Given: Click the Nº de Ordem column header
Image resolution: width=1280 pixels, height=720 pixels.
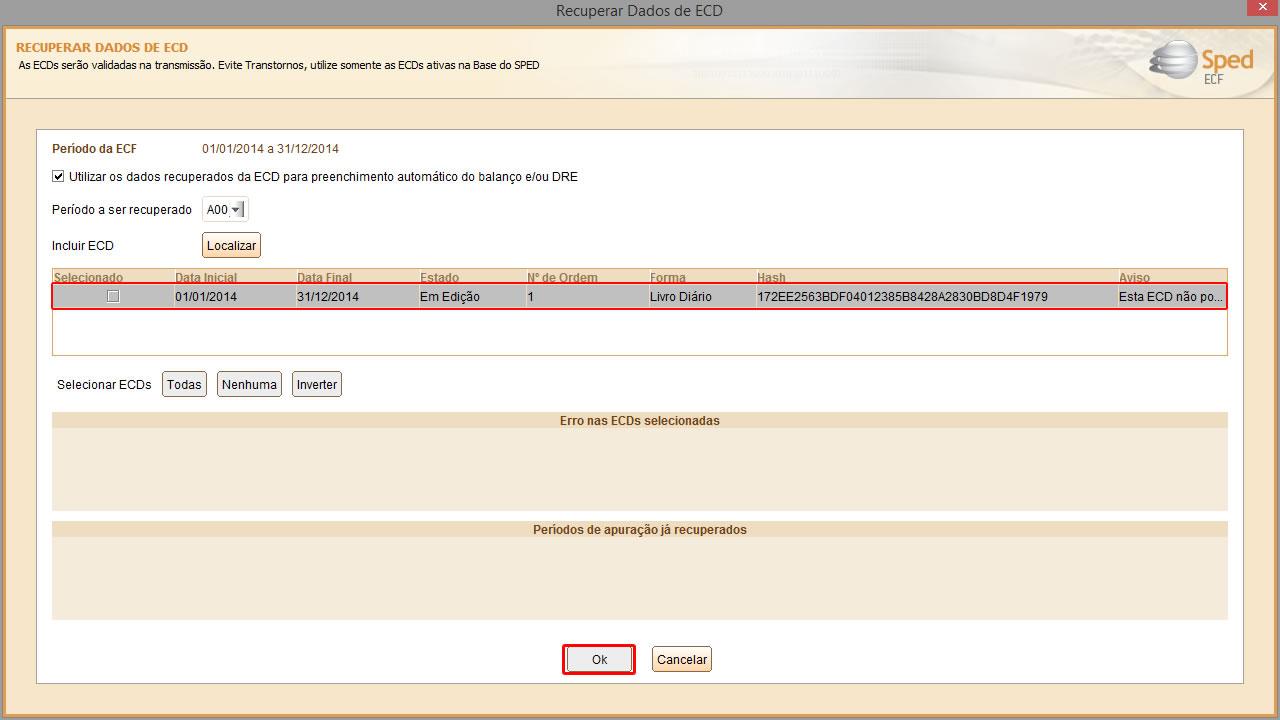Looking at the screenshot, I should click(x=587, y=277).
